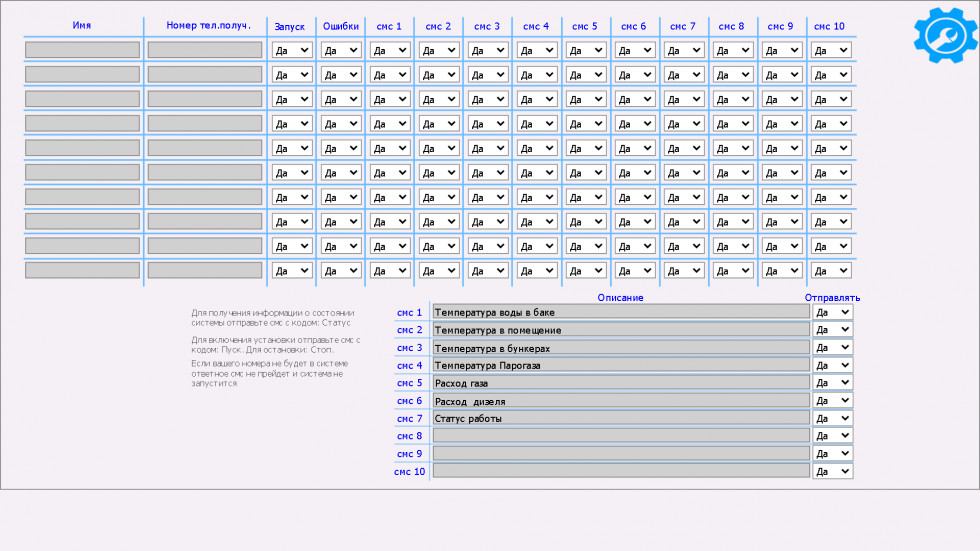Click the Имя input field in the first row

pos(82,50)
